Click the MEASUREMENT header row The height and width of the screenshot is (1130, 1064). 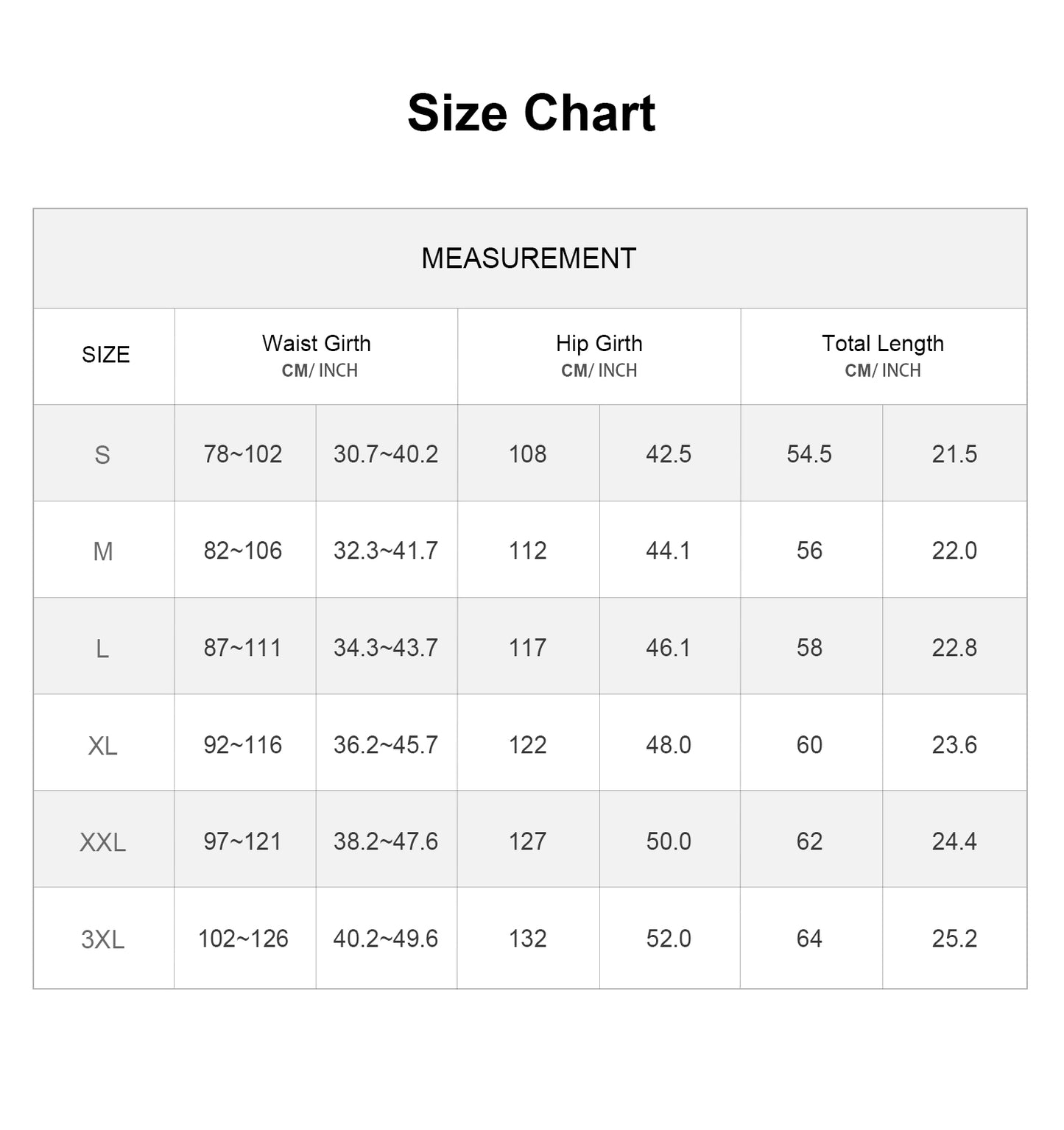pyautogui.click(x=529, y=258)
